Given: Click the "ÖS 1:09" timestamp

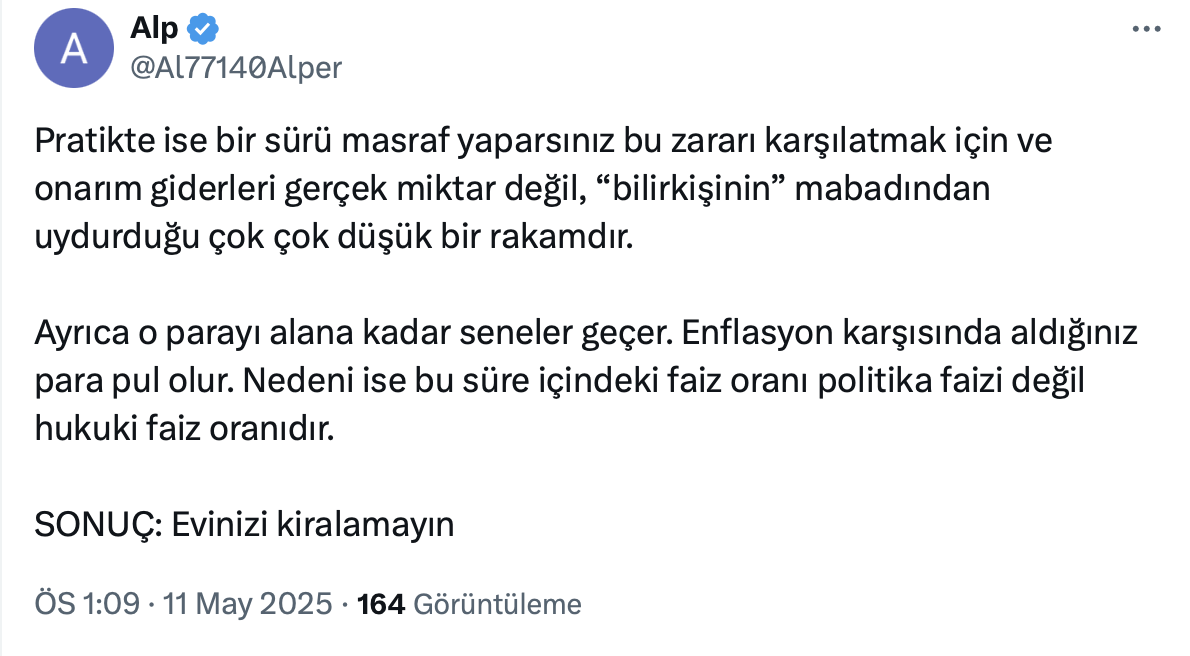Looking at the screenshot, I should 86,604.
